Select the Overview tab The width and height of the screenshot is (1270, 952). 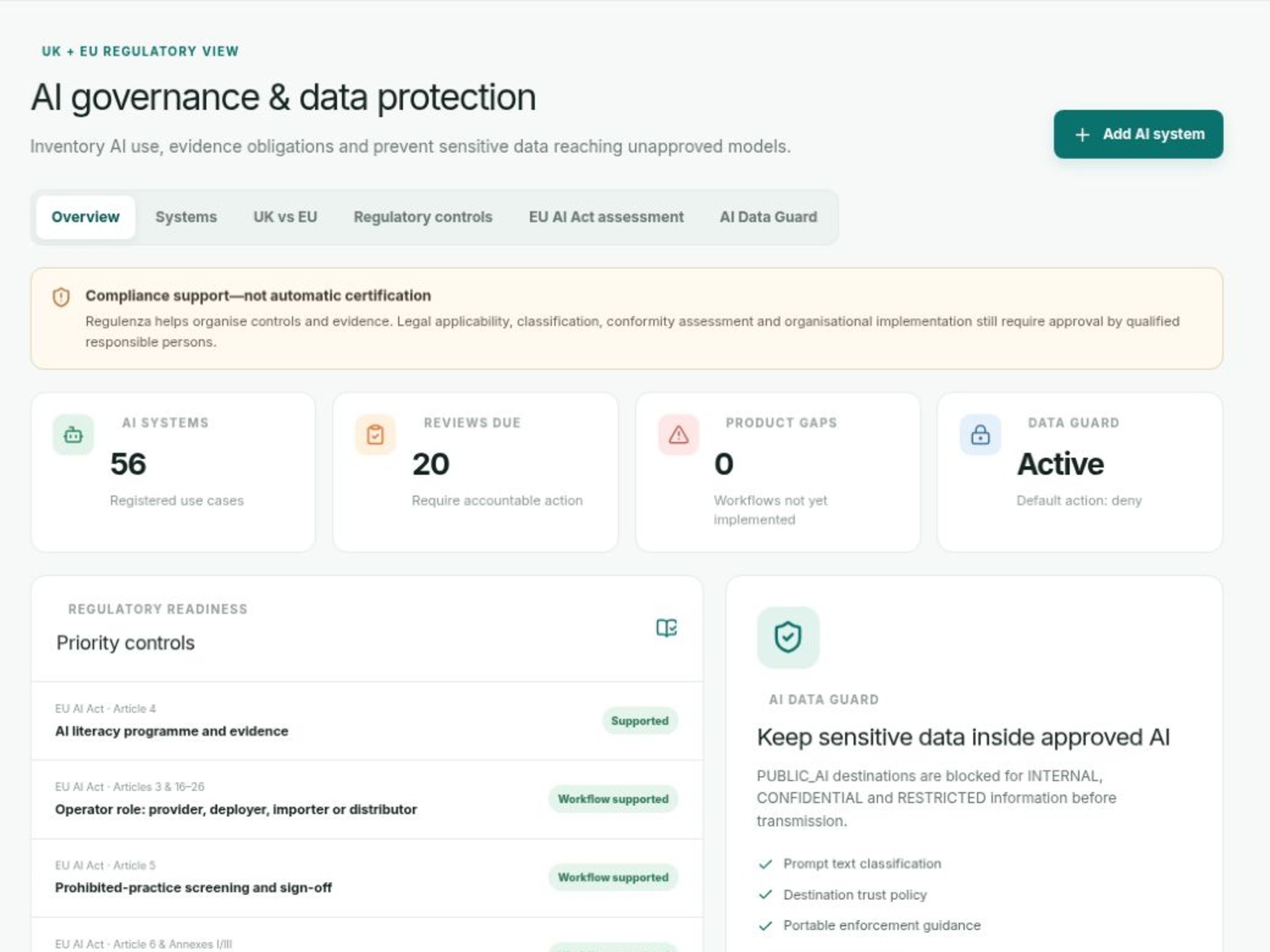point(85,217)
